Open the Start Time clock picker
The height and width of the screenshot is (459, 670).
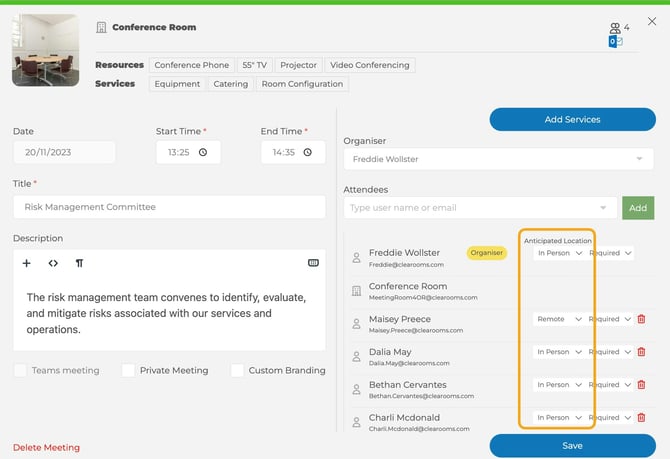tap(203, 153)
